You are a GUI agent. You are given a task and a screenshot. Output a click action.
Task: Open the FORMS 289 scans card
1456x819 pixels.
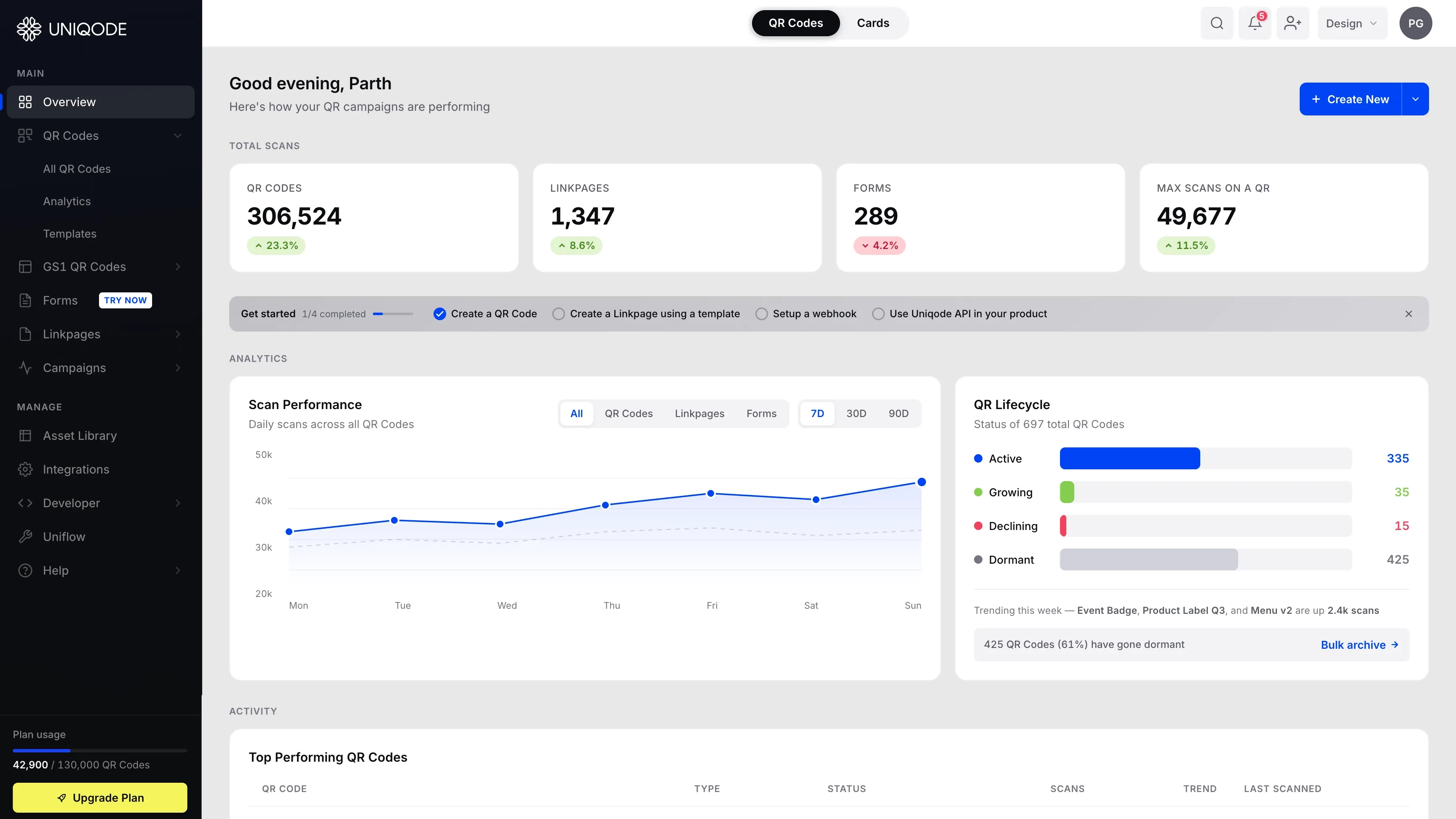[x=981, y=218]
